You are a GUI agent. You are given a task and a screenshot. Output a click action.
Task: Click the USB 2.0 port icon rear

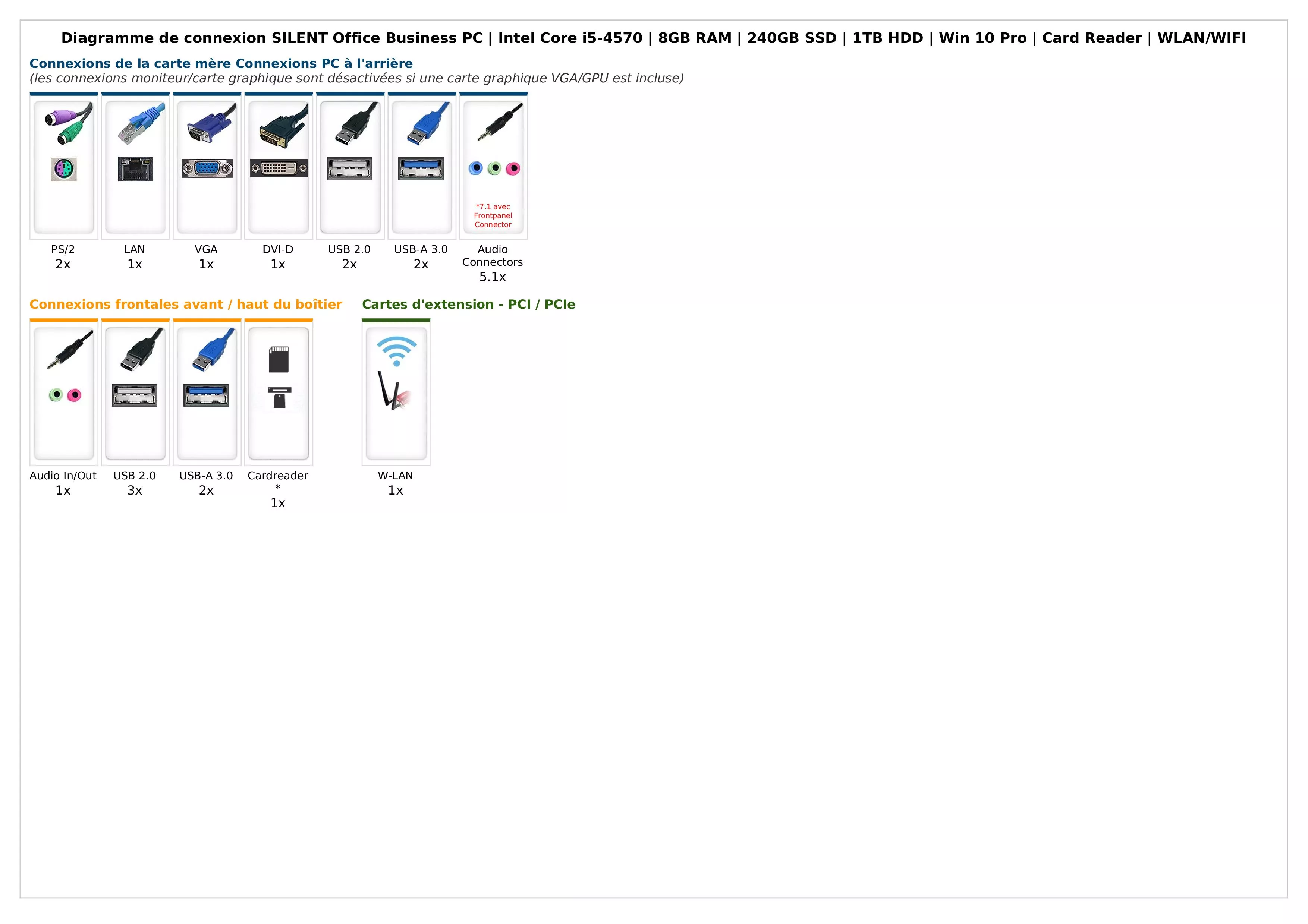pos(351,166)
